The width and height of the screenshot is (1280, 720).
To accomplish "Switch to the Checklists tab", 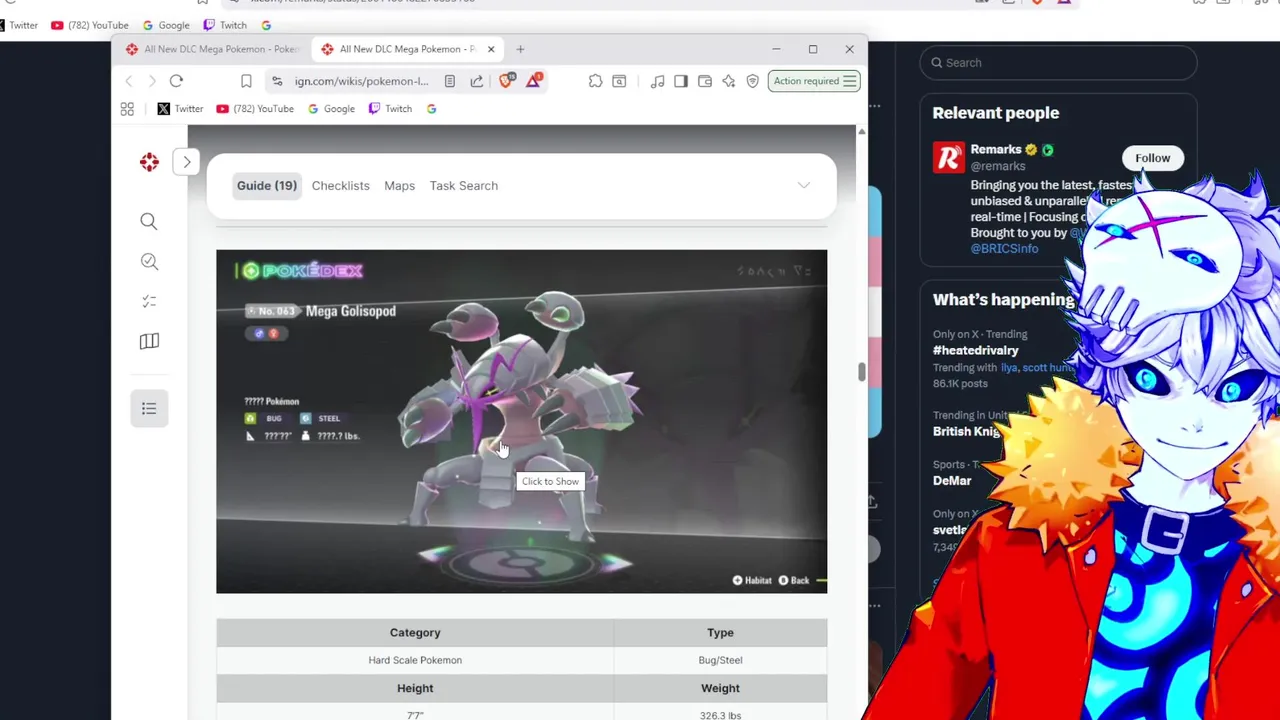I will (x=340, y=185).
